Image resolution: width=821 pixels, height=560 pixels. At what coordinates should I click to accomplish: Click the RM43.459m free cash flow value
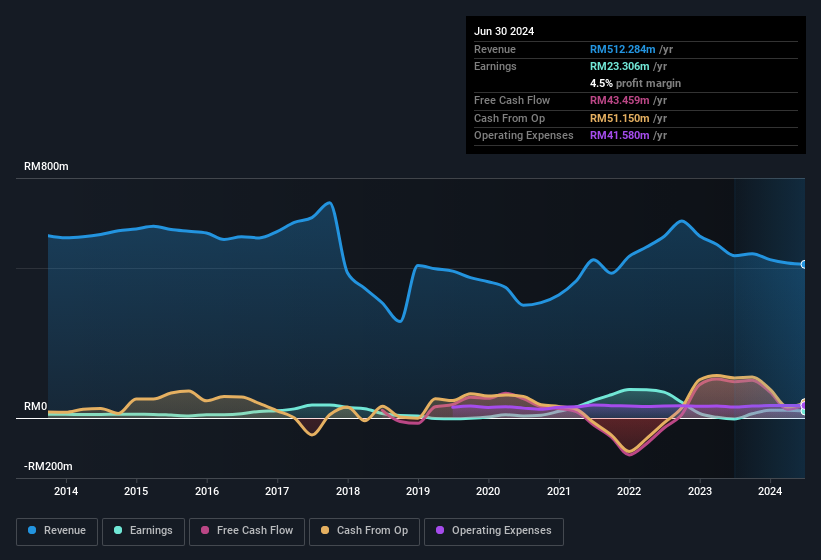click(619, 100)
